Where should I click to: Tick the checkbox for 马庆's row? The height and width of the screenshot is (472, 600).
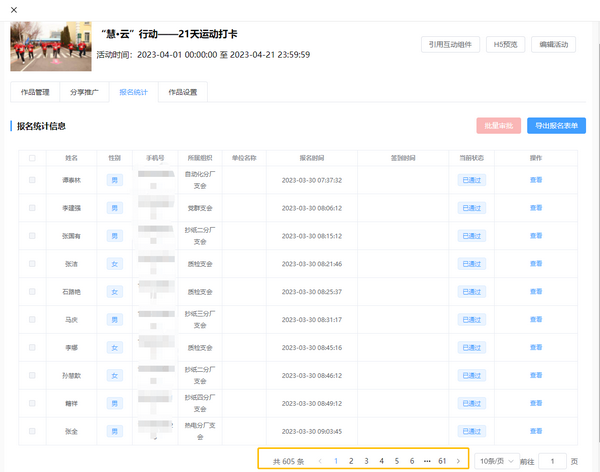(32, 319)
